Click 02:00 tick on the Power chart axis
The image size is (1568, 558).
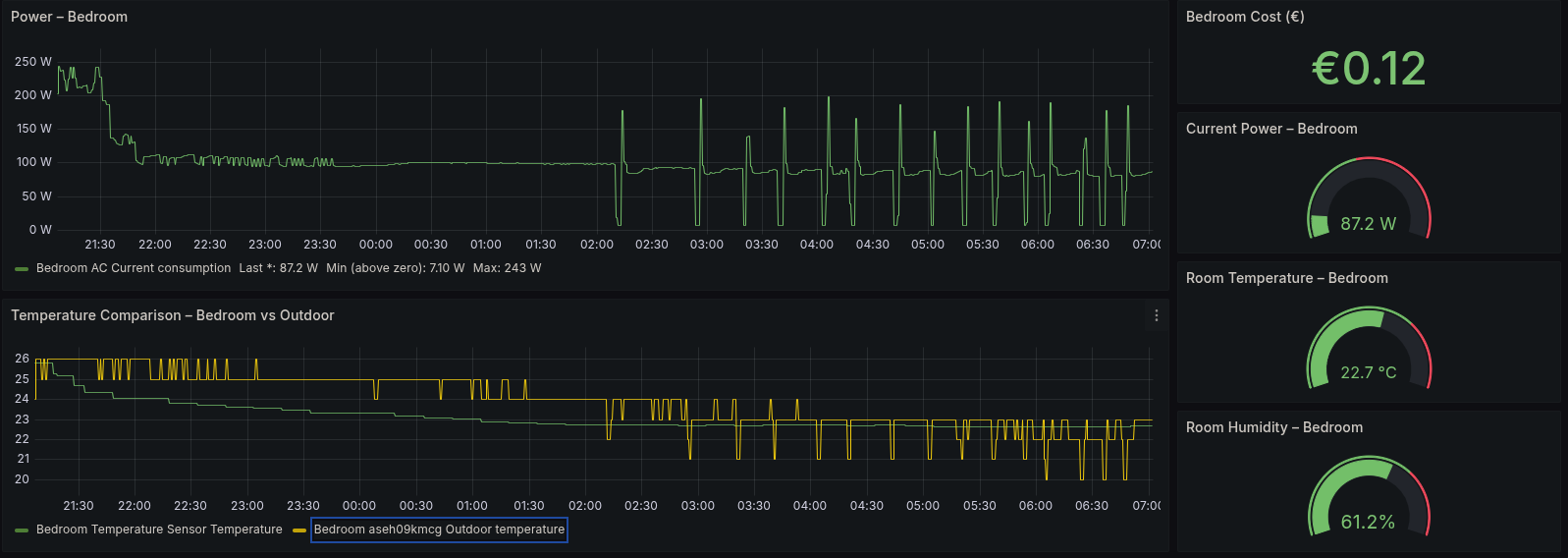[597, 245]
